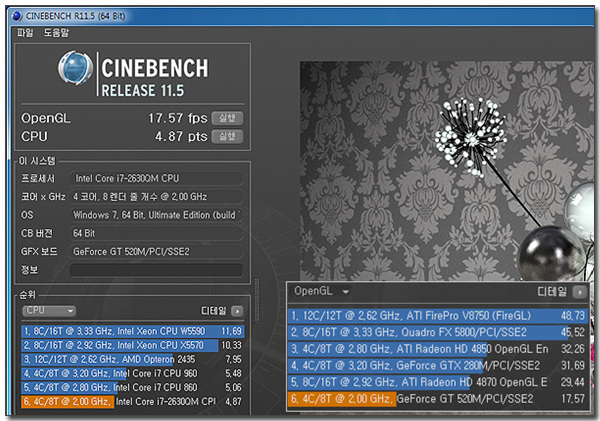Select the CB 버전 64 Bit field

tap(156, 233)
